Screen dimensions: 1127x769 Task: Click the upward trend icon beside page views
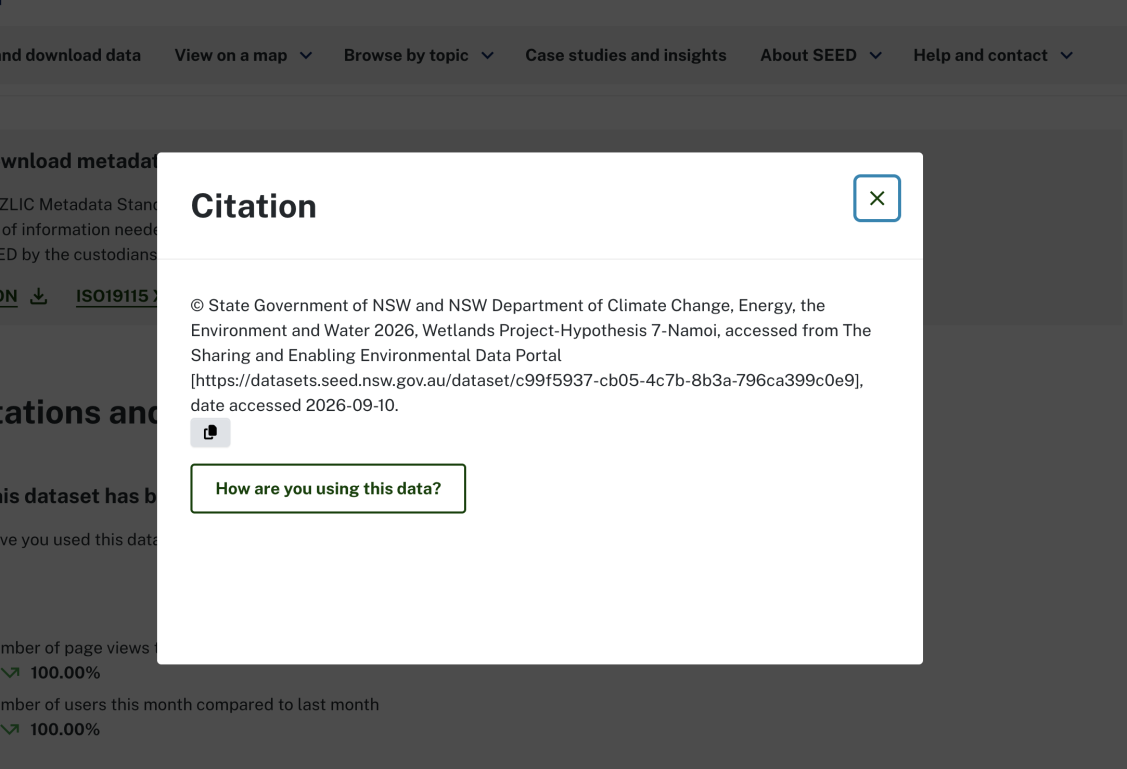(x=10, y=673)
